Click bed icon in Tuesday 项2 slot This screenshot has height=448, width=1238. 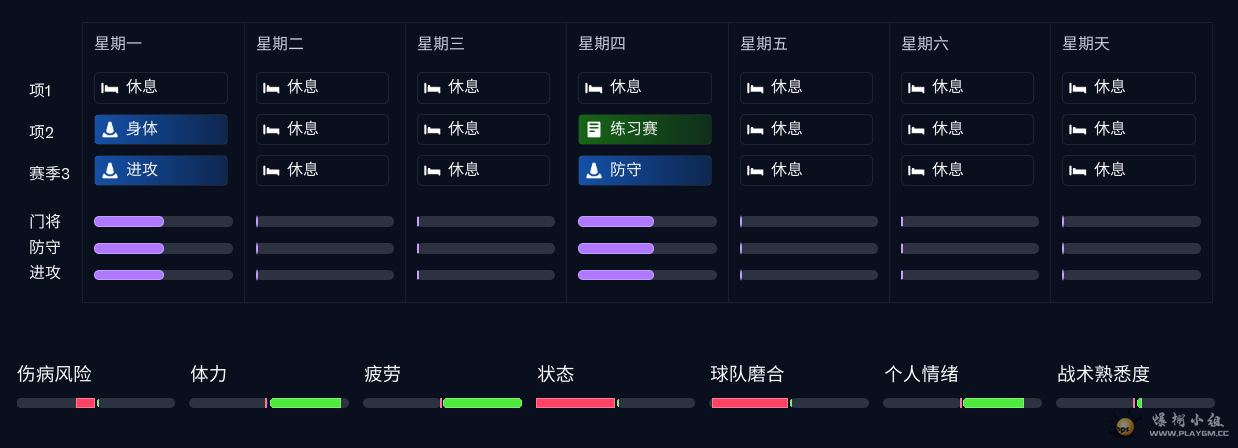(x=271, y=129)
